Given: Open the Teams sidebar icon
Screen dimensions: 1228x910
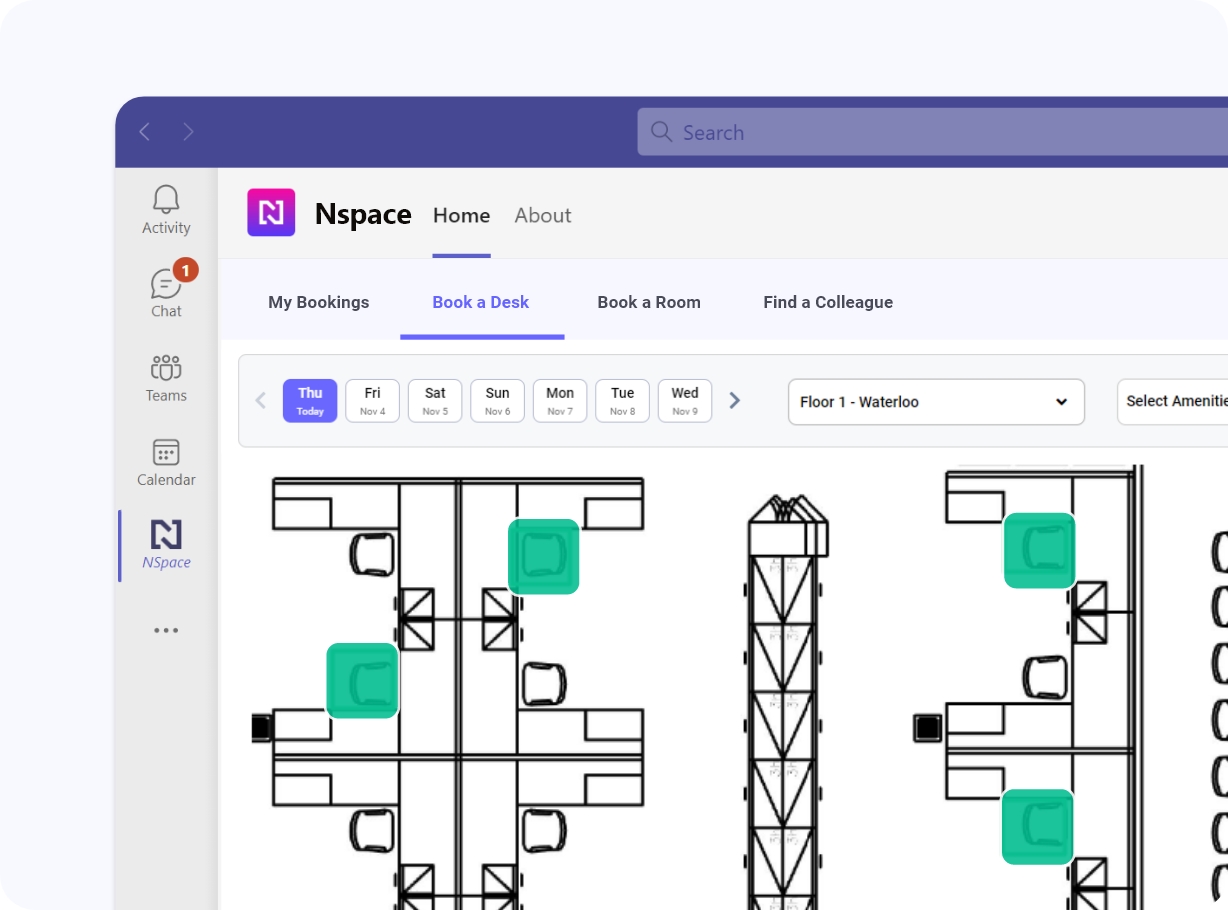Looking at the screenshot, I should point(166,378).
